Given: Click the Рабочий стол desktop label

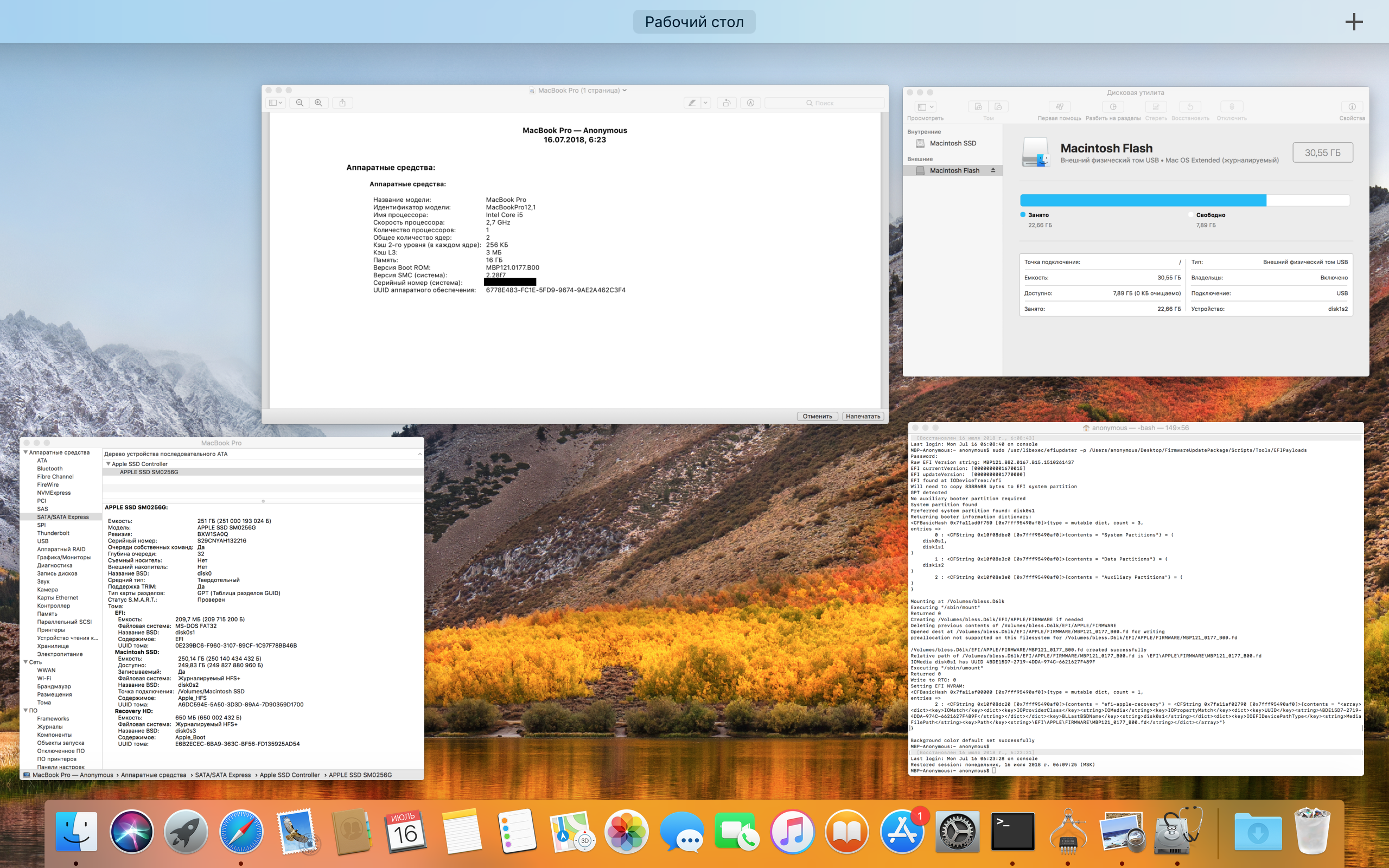Looking at the screenshot, I should (694, 22).
